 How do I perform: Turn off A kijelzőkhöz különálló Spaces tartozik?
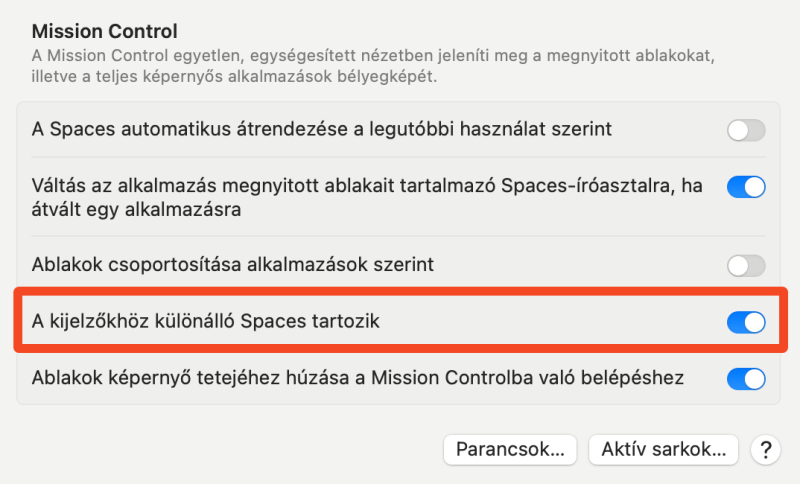(x=746, y=322)
